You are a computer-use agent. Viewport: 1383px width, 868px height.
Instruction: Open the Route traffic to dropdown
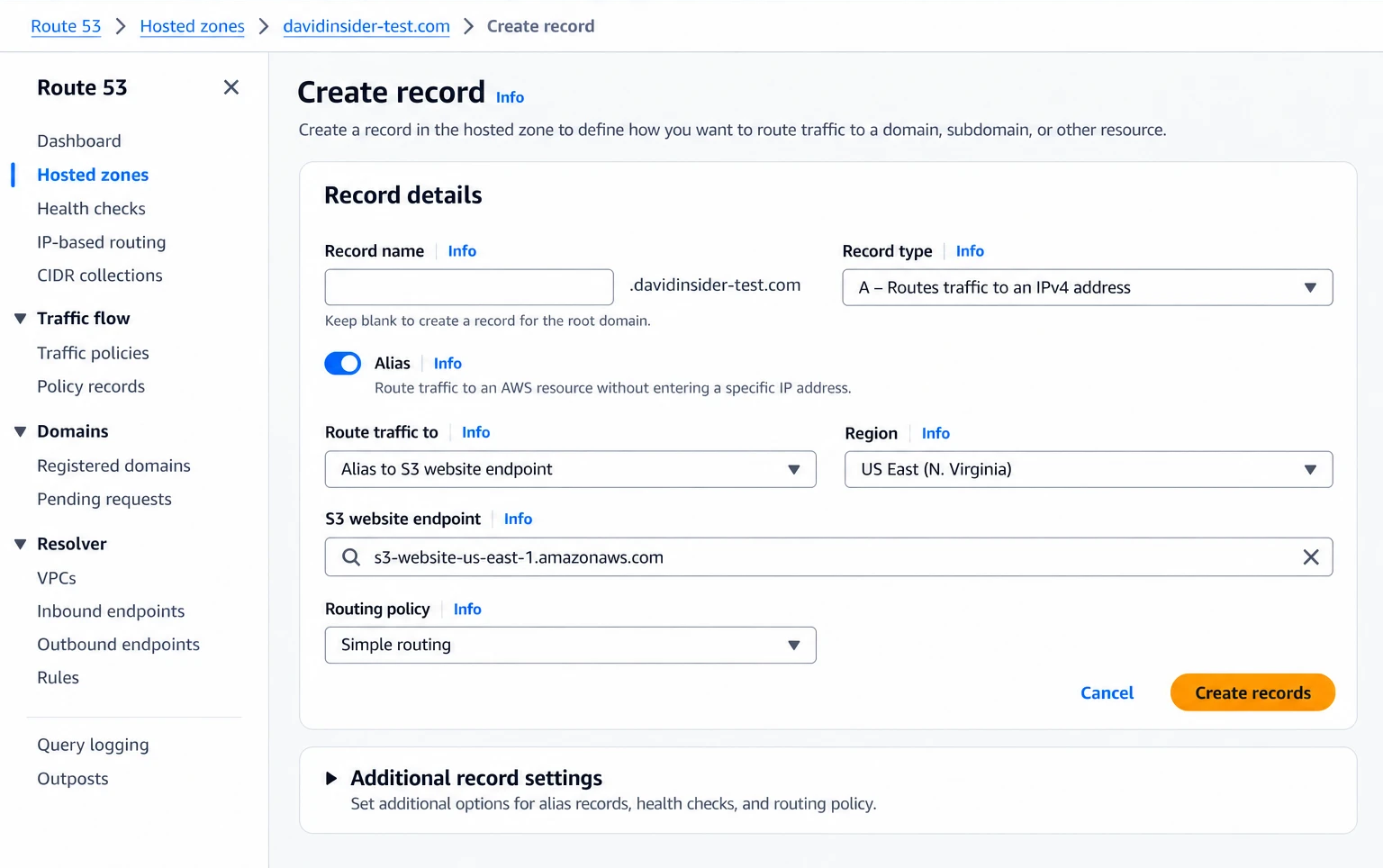coord(571,469)
